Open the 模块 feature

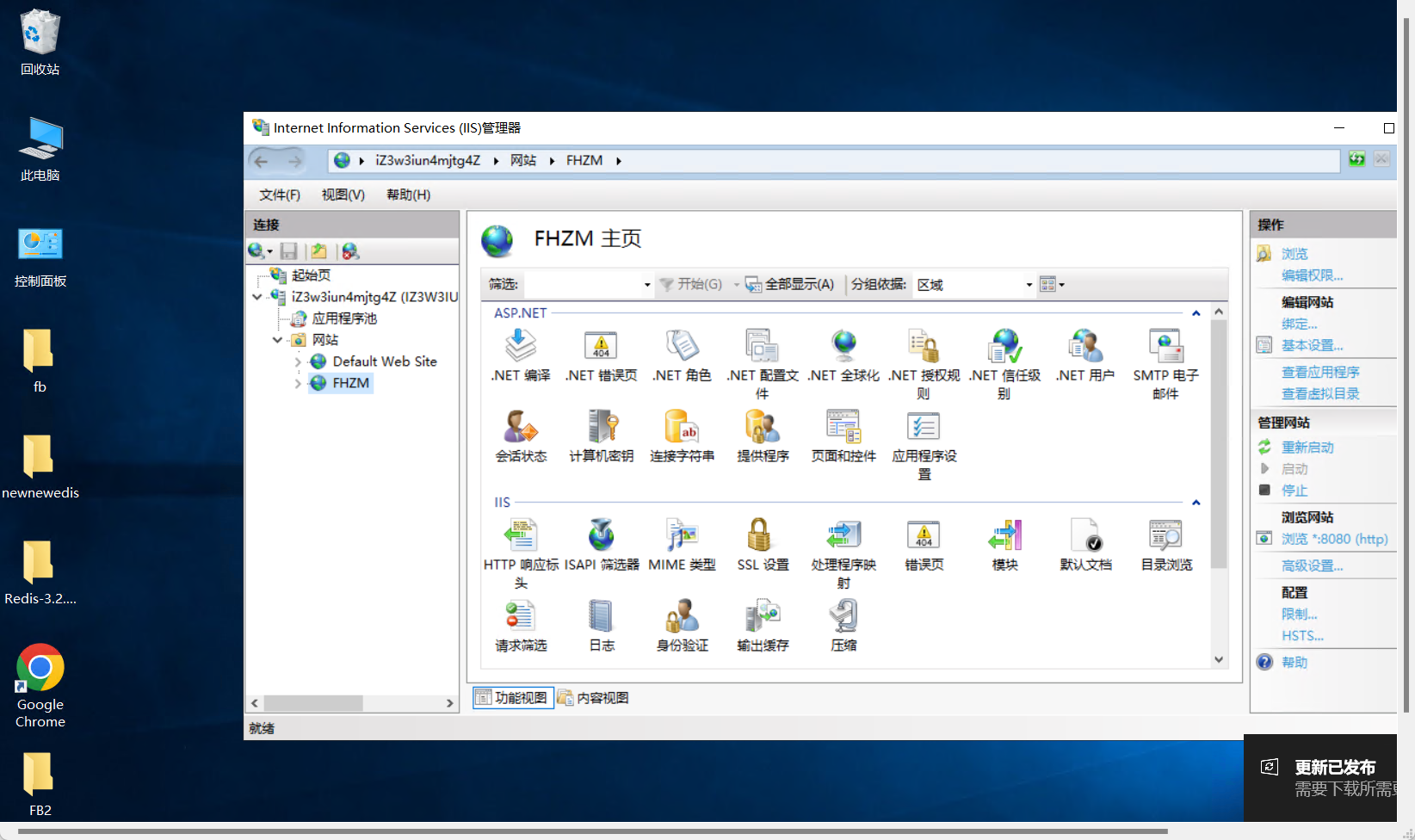coord(1004,546)
